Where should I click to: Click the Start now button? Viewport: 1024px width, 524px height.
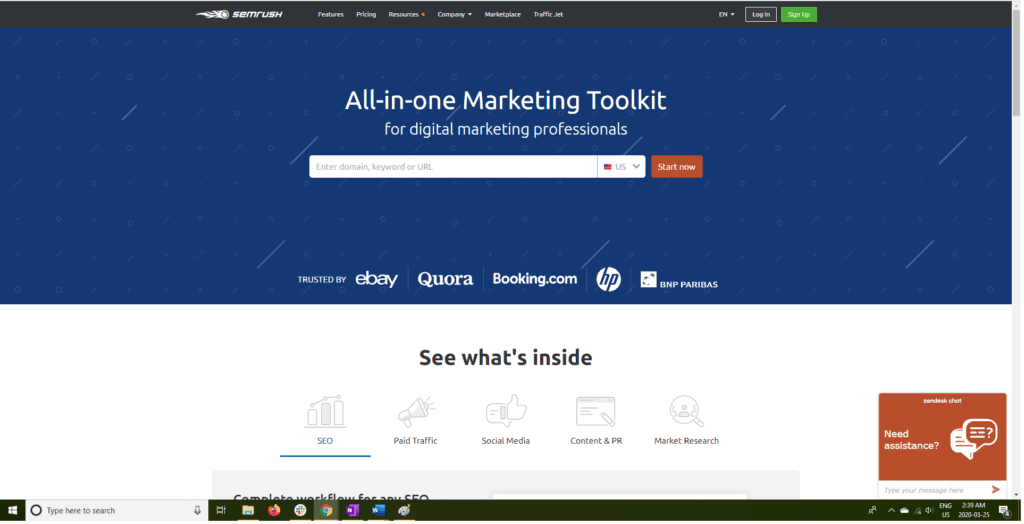(x=678, y=167)
